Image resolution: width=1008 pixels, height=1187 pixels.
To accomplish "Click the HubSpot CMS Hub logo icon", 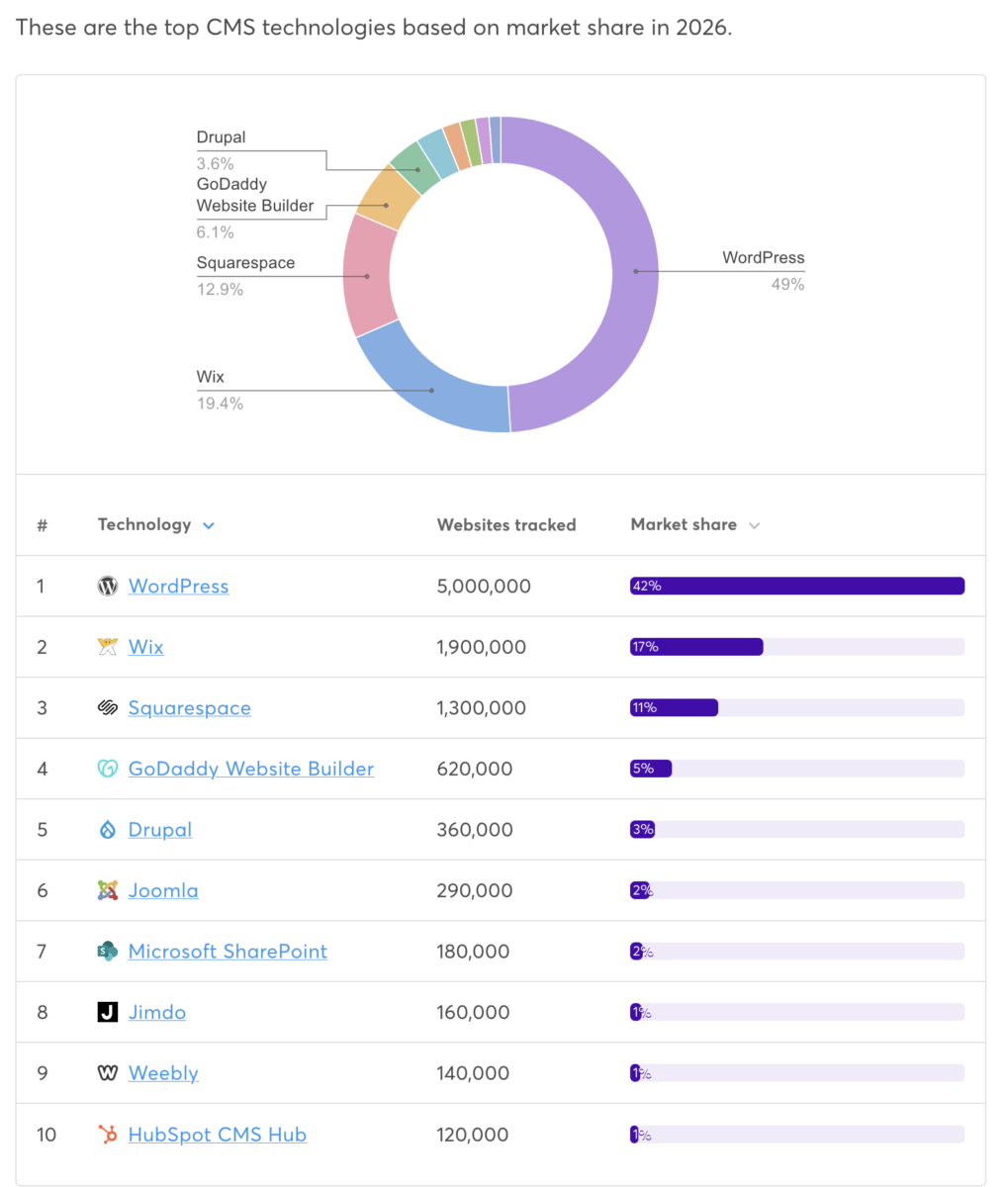I will click(108, 1134).
